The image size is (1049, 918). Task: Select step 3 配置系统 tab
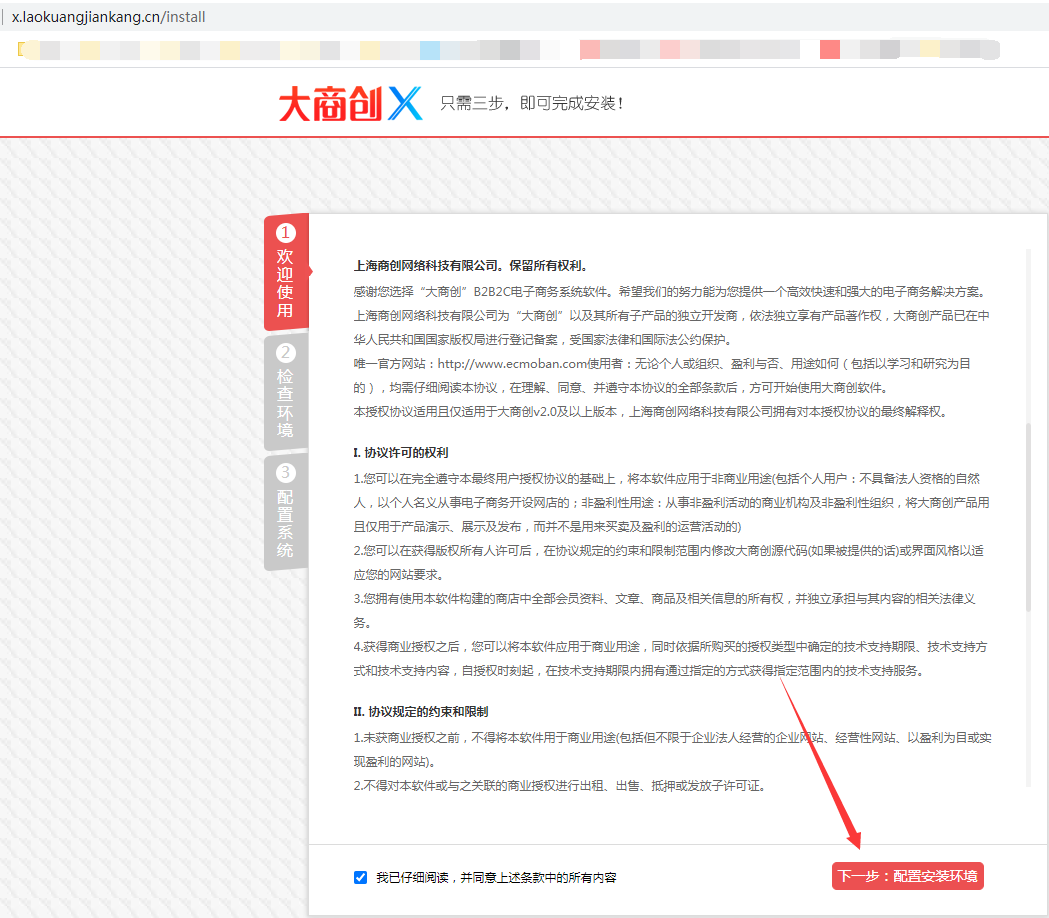pos(286,513)
